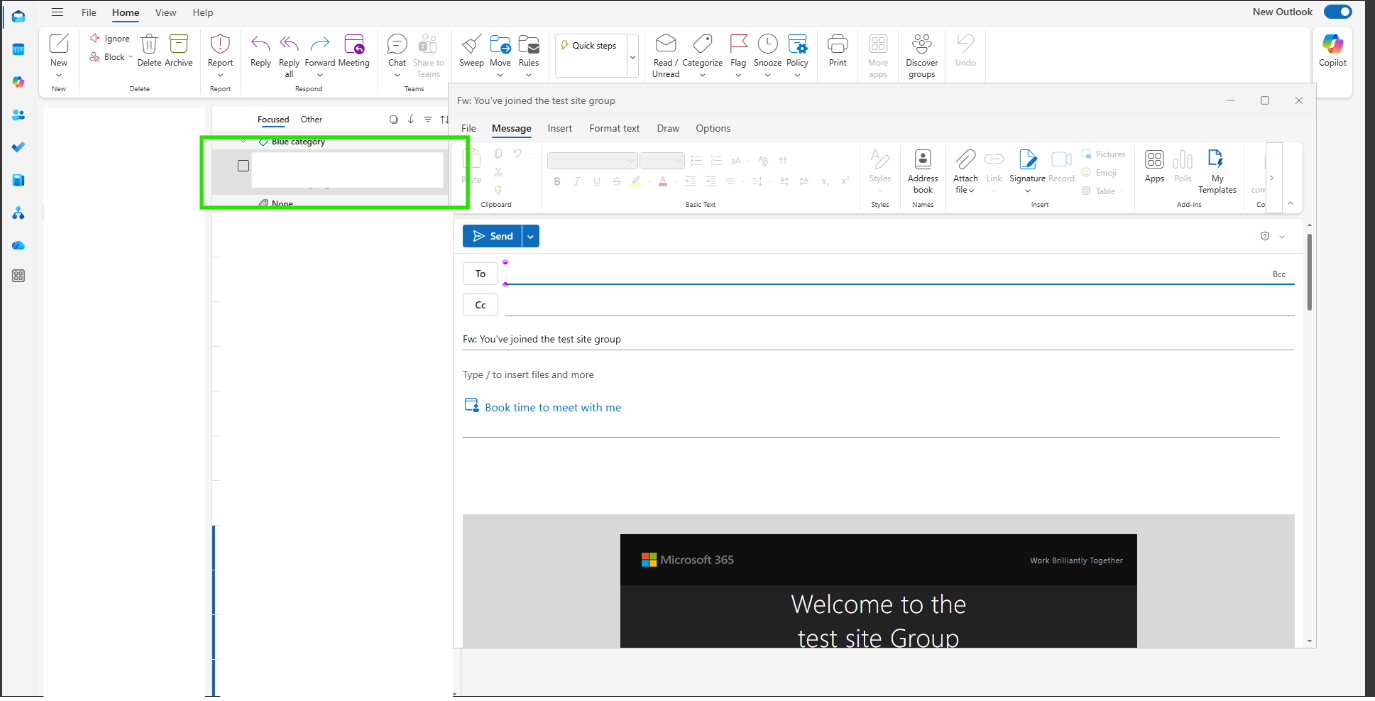The width and height of the screenshot is (1375, 701).
Task: Expand the Quick steps gallery arrow
Action: pos(632,57)
